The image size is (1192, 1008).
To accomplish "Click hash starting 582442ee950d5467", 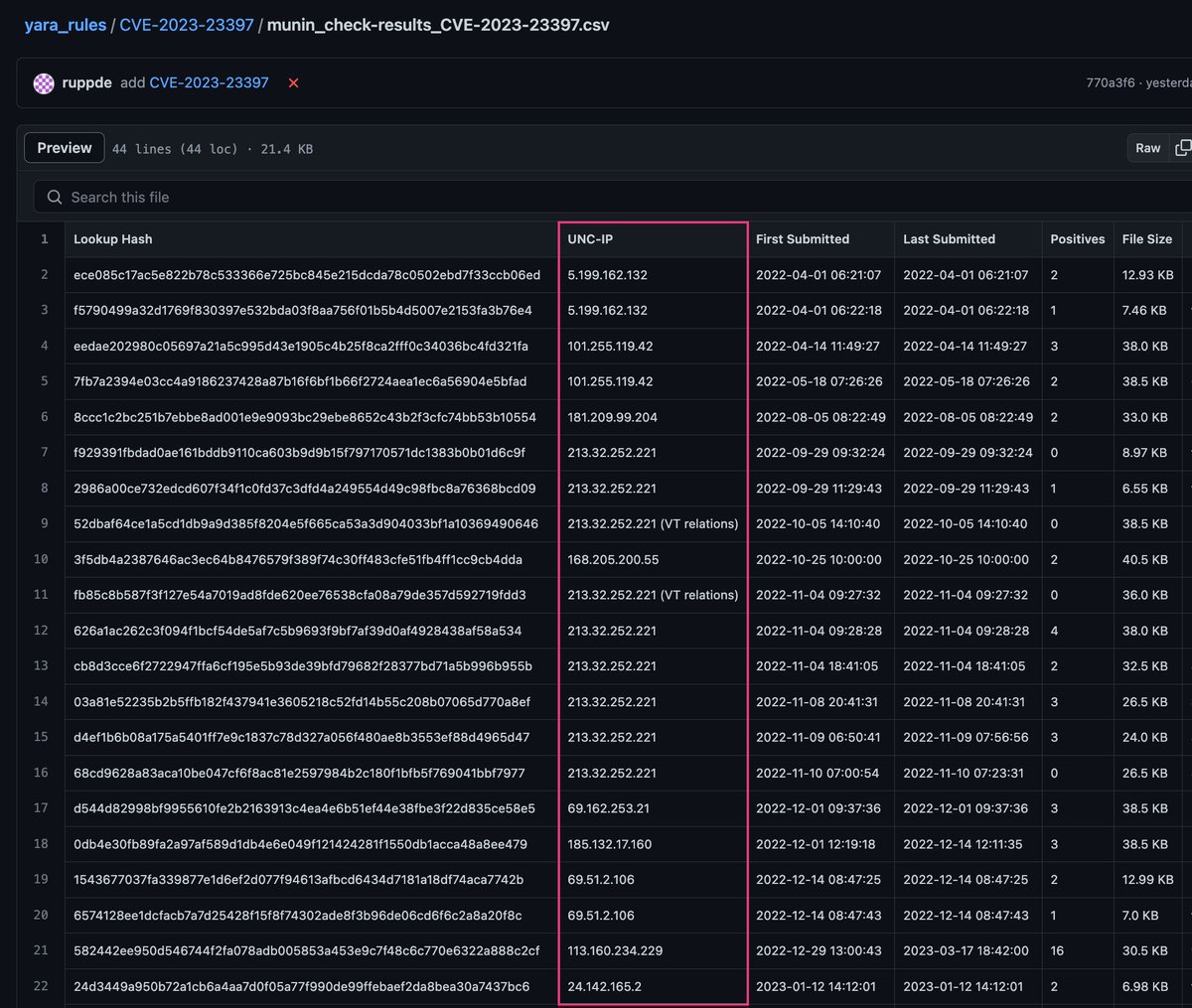I will pos(307,950).
